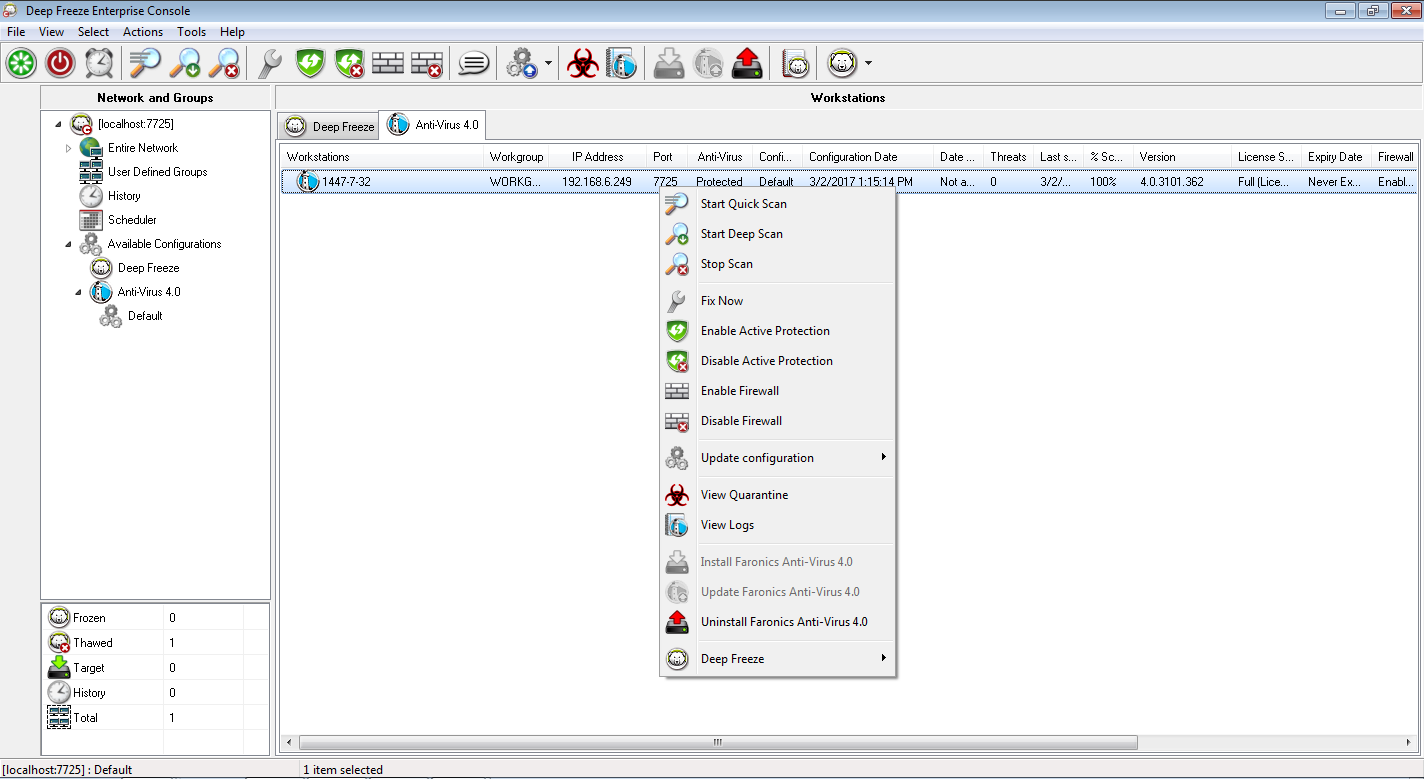Choose Uninstall Faronics Anti-Virus 4.0 menu entry
This screenshot has width=1424, height=779.
778,622
